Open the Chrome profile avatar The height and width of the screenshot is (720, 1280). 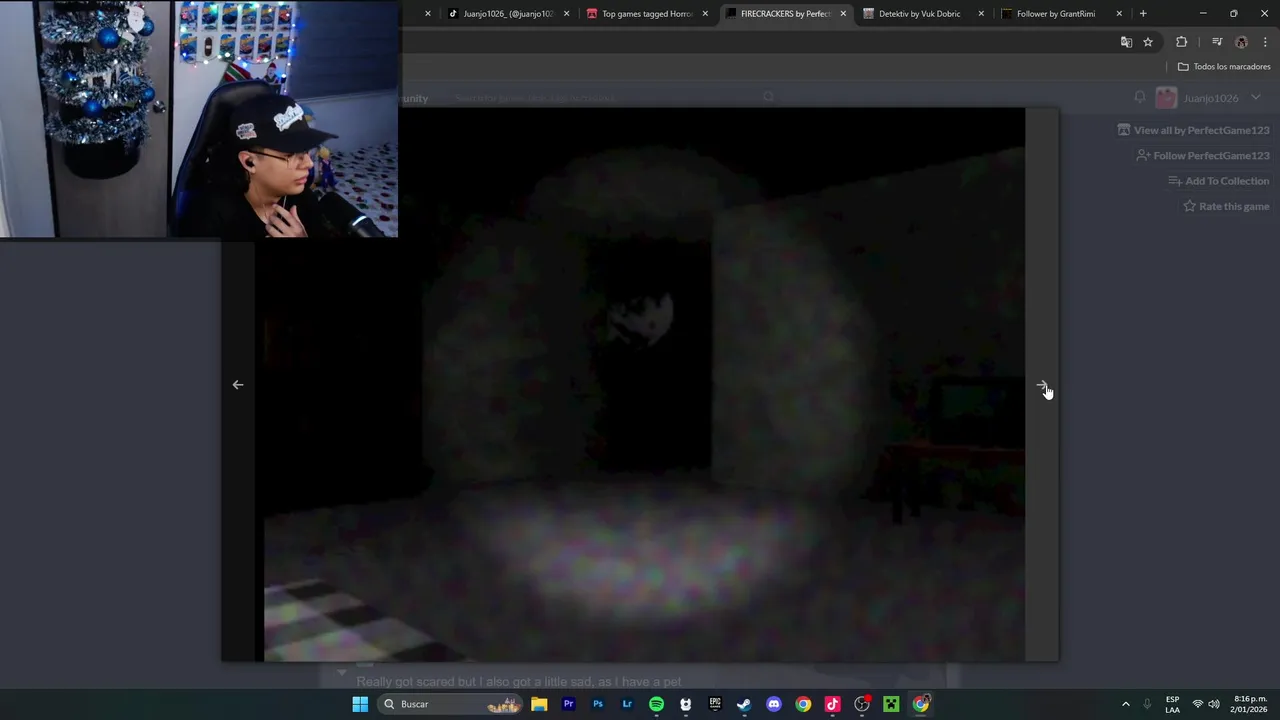[x=1242, y=42]
